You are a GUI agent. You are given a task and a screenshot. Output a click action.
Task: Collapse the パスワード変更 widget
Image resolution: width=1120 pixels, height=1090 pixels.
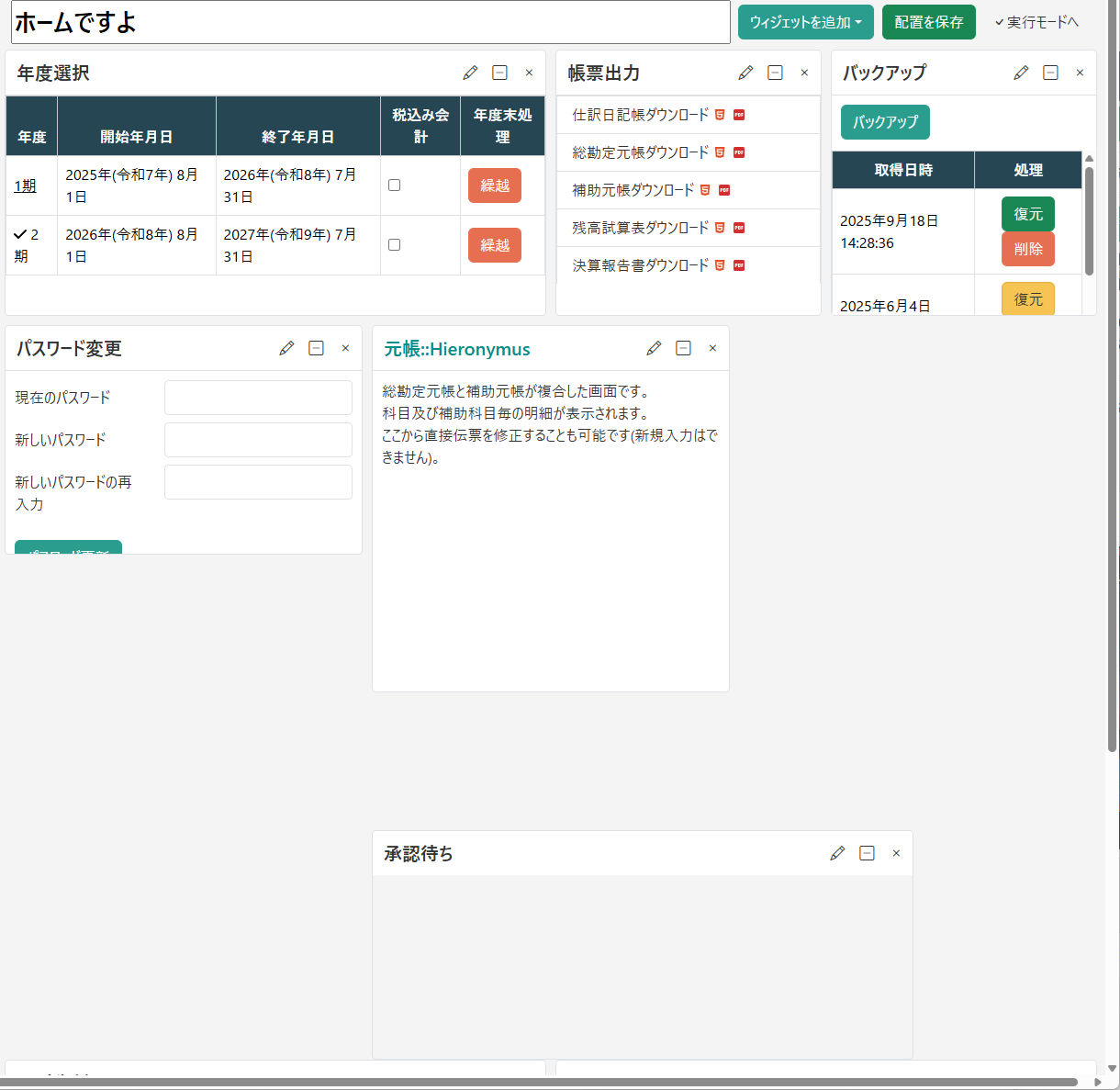click(x=316, y=348)
